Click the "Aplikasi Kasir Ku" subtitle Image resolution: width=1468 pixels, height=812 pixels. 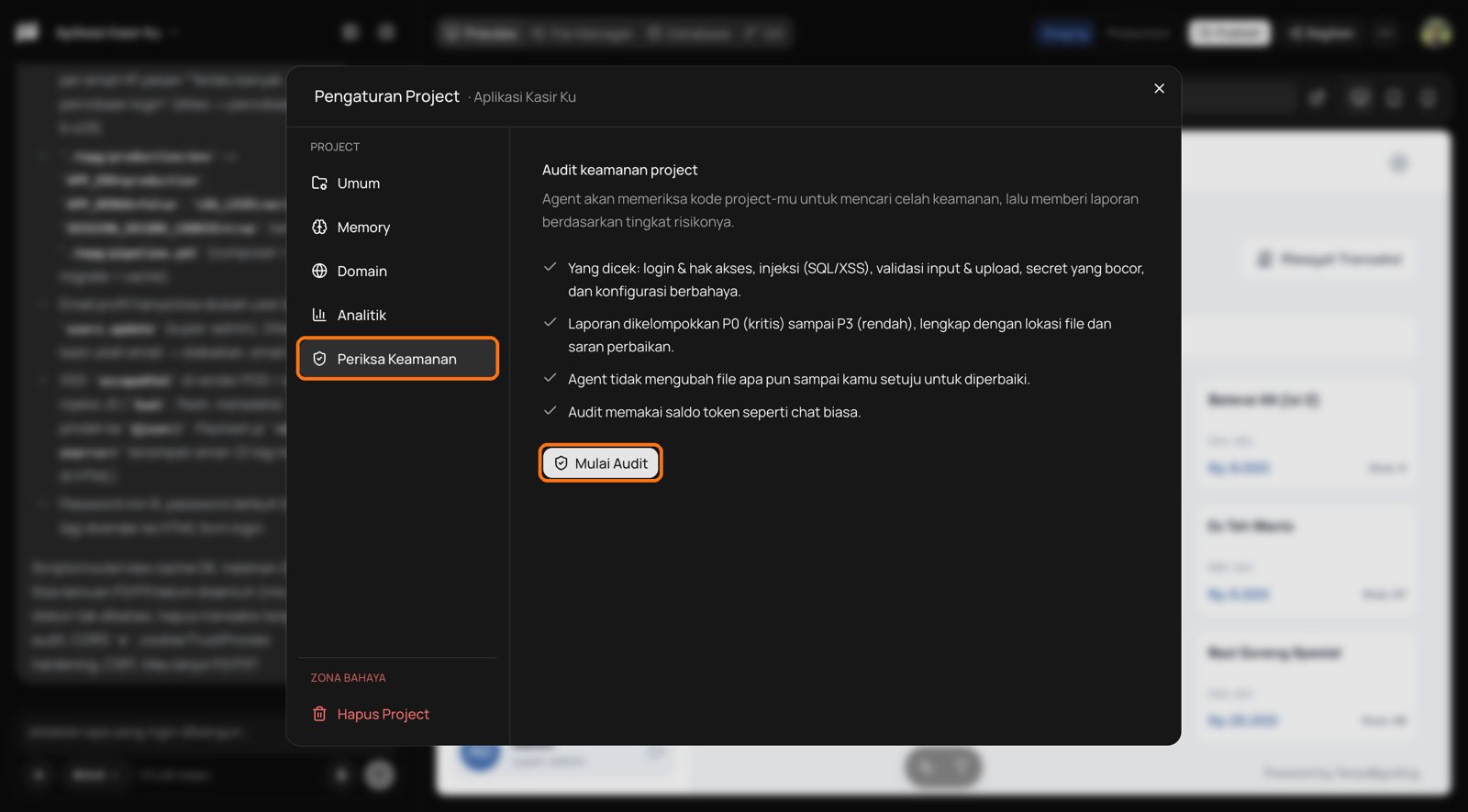(x=525, y=97)
